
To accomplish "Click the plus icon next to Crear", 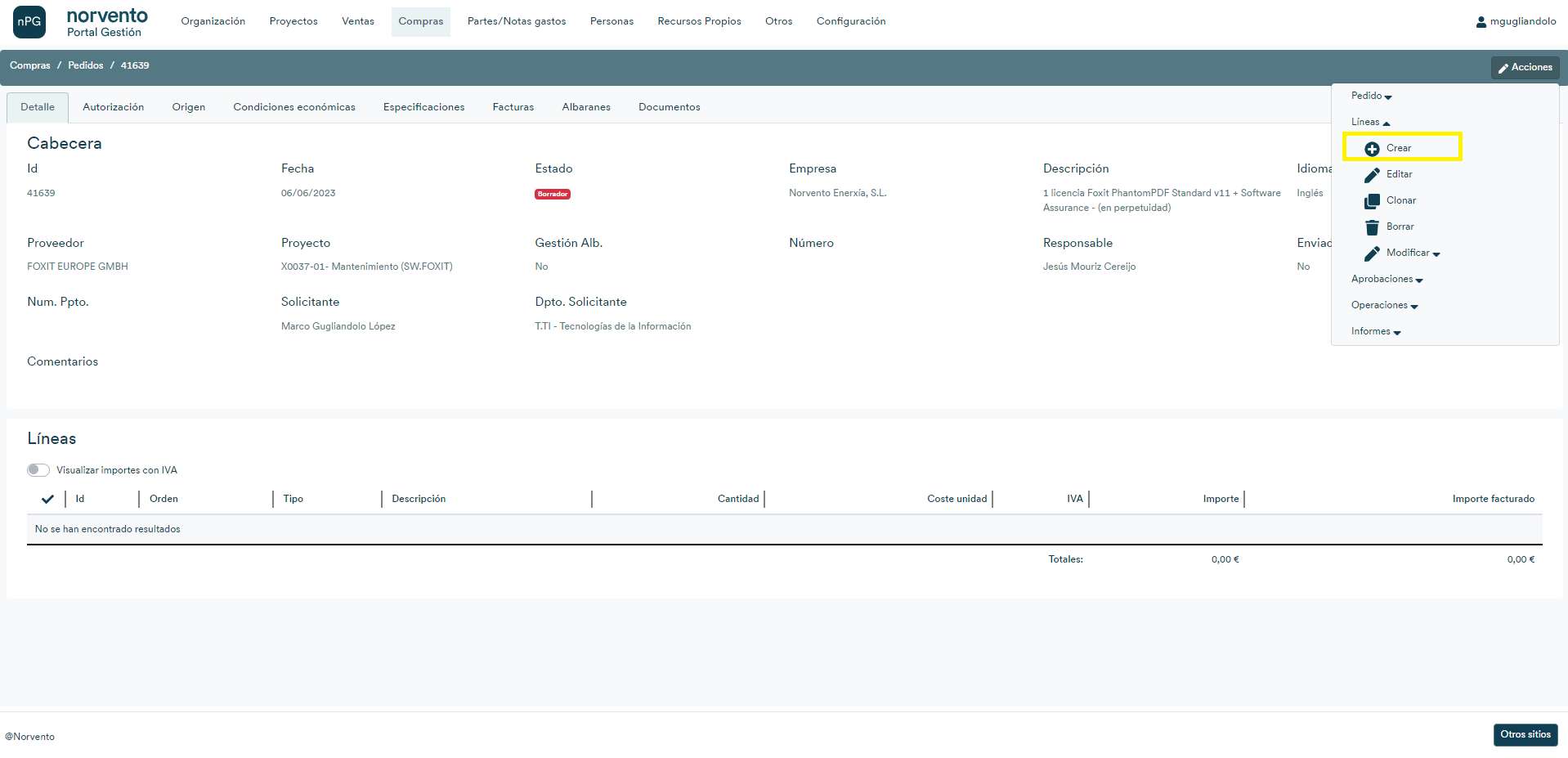I will (x=1372, y=149).
